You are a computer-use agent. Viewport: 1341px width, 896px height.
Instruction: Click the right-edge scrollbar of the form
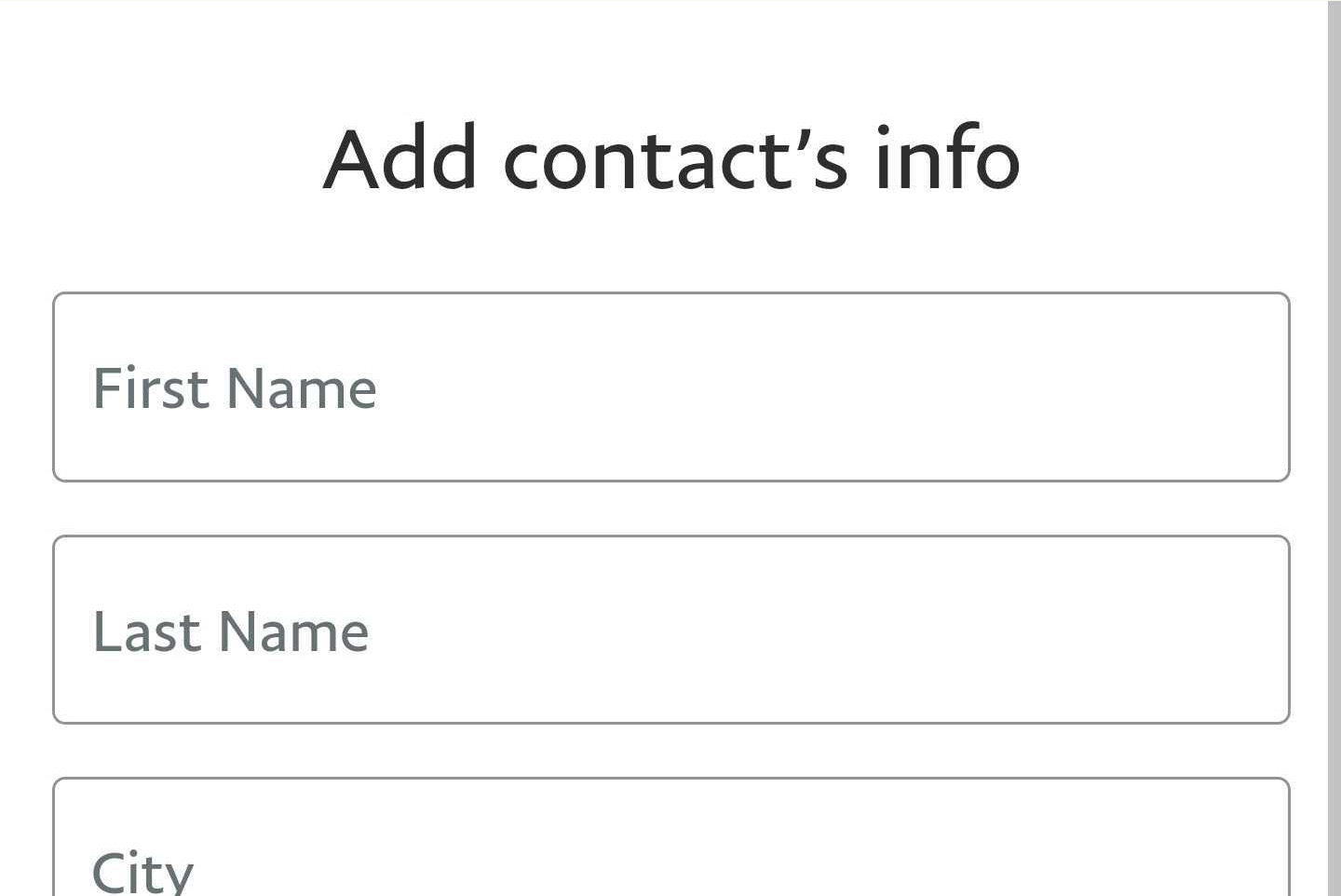(x=1334, y=447)
